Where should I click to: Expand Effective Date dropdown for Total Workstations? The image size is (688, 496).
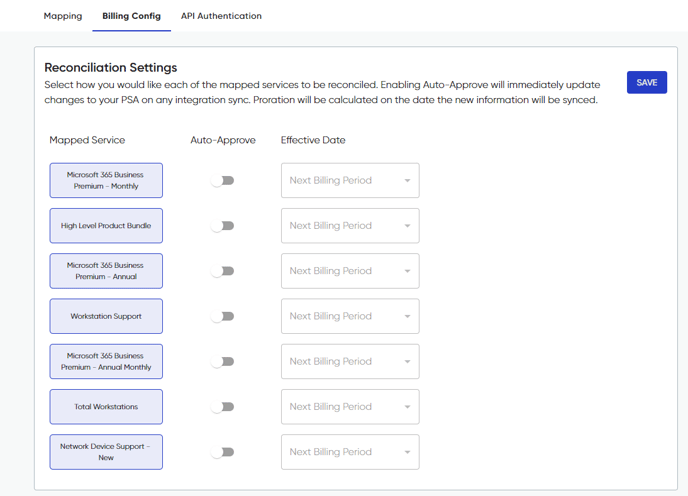pyautogui.click(x=350, y=406)
